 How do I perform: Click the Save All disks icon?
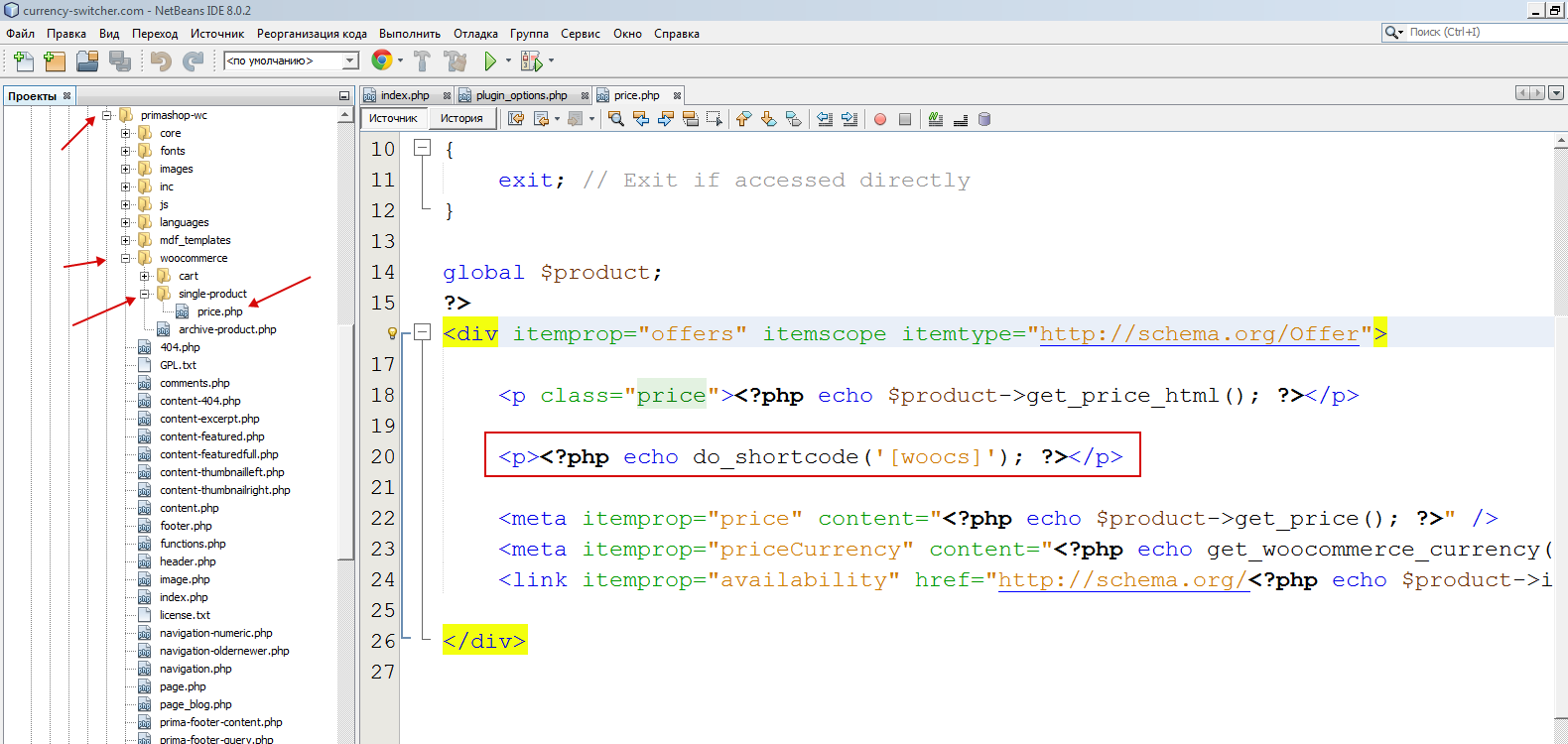[120, 61]
